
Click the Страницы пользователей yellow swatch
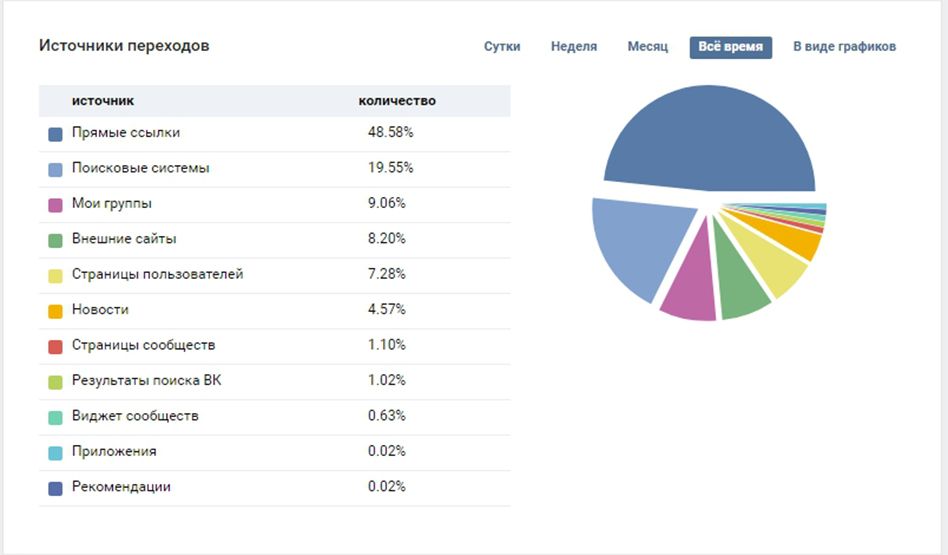[x=56, y=276]
